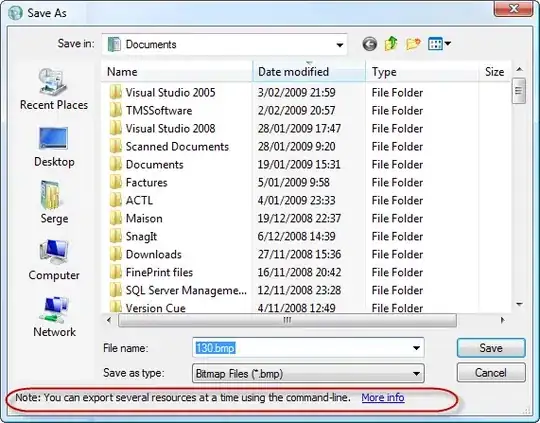The height and width of the screenshot is (423, 540).
Task: Select the Visual Studio 2005 folder icon
Action: pyautogui.click(x=115, y=92)
